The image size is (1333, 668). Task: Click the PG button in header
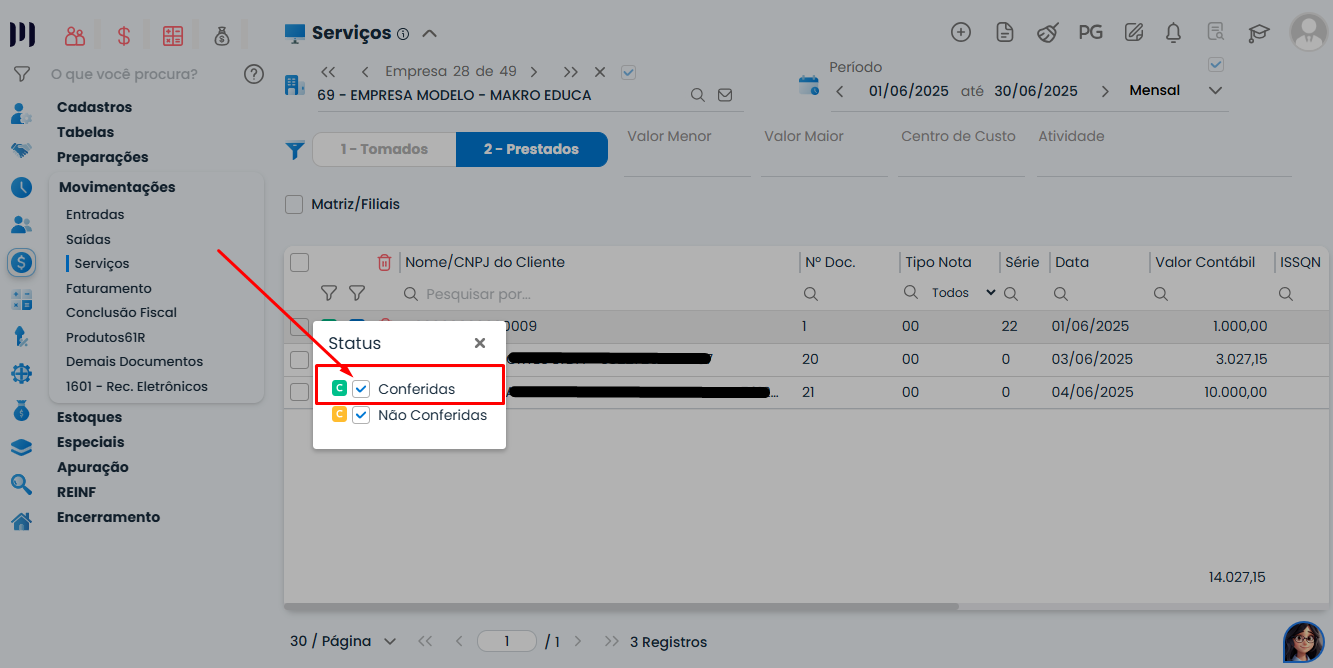(1090, 32)
